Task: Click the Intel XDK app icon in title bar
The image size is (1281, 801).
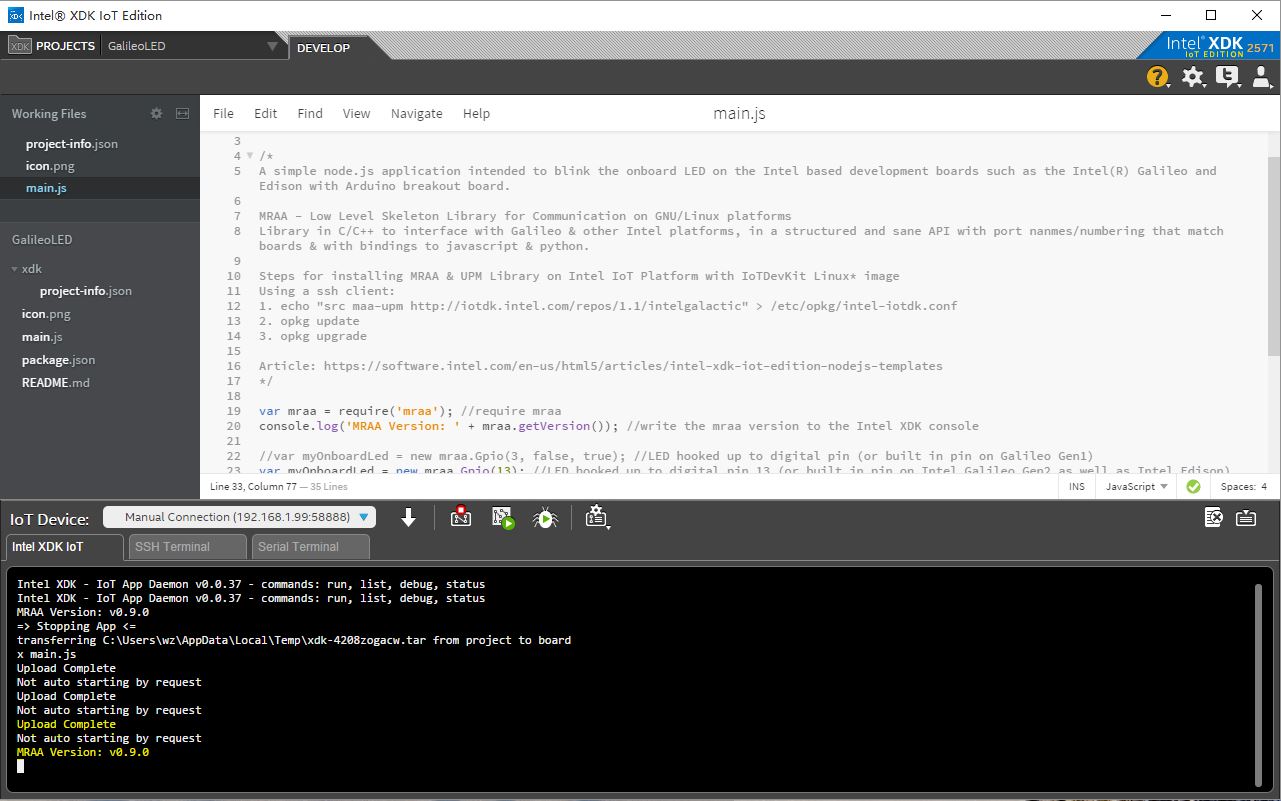Action: (15, 15)
